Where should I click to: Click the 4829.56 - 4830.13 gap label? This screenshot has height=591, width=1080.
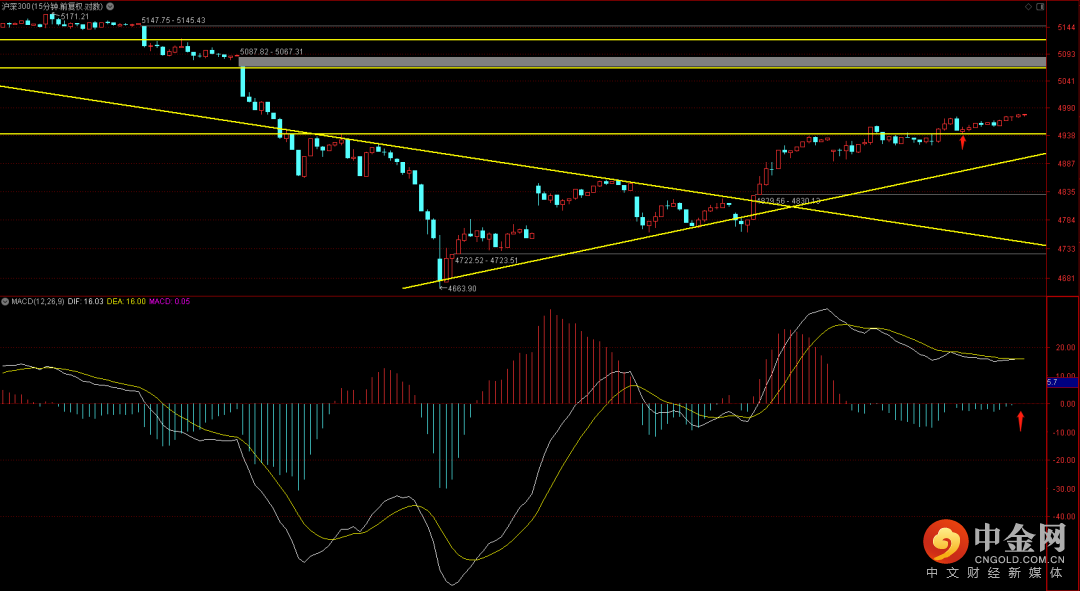[788, 201]
